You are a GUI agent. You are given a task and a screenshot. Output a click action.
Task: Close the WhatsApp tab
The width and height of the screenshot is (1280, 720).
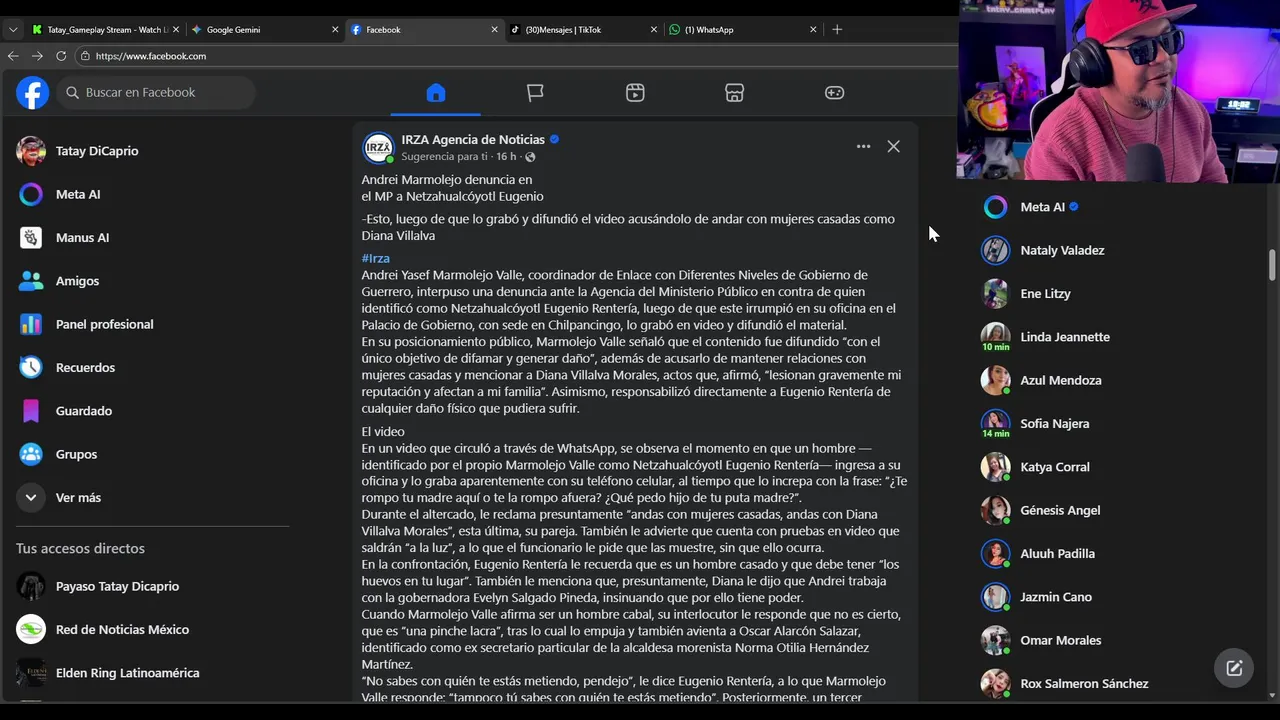pos(813,30)
